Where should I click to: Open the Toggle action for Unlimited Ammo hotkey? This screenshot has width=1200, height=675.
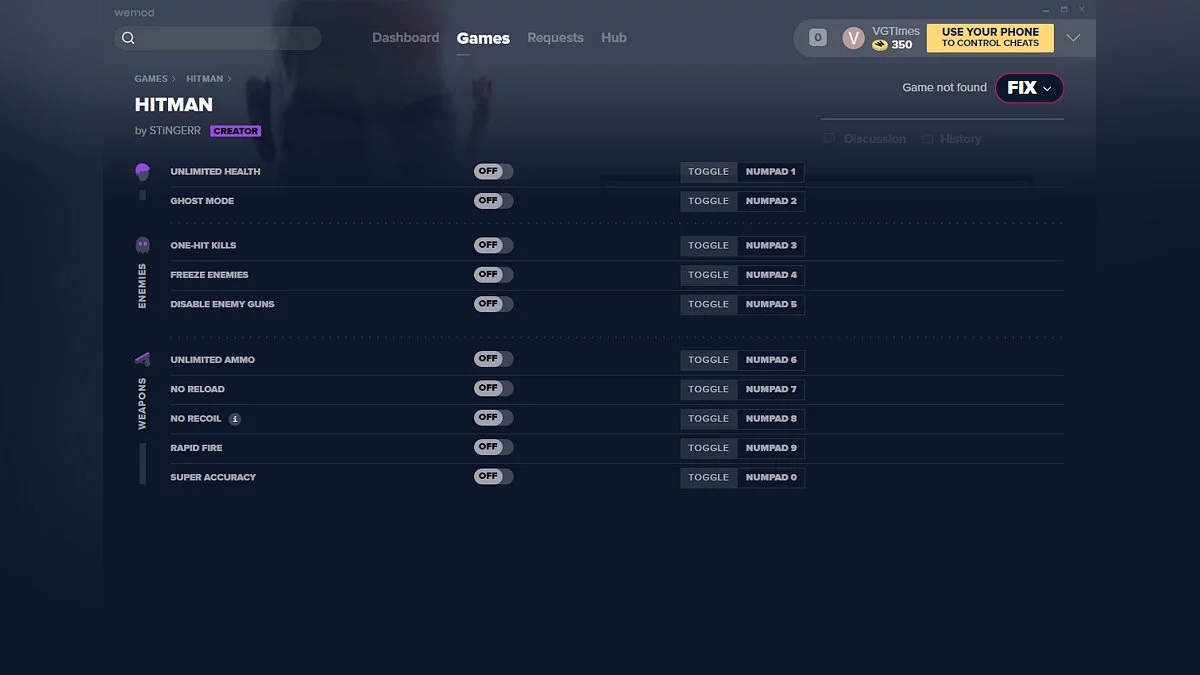[x=709, y=360]
